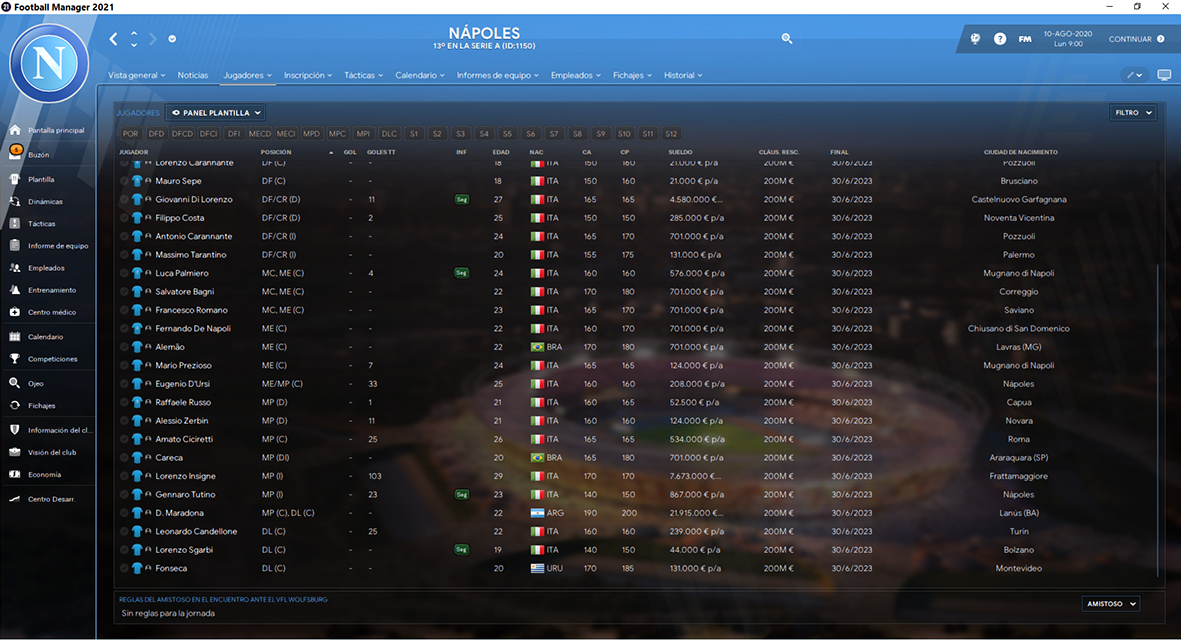
Task: Open Centro médico icon in sidebar
Action: coord(14,312)
